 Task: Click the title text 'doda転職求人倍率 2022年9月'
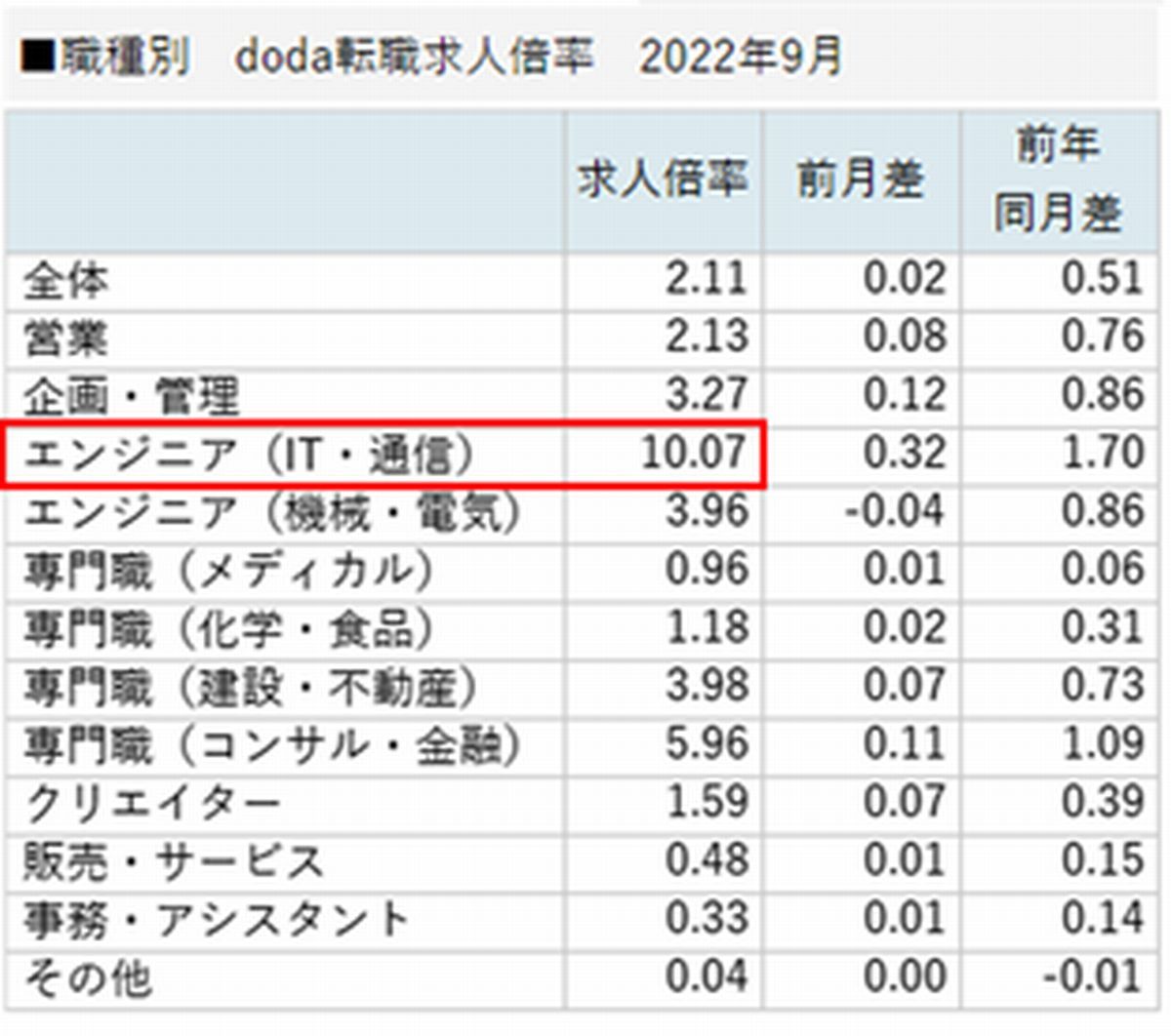[538, 57]
